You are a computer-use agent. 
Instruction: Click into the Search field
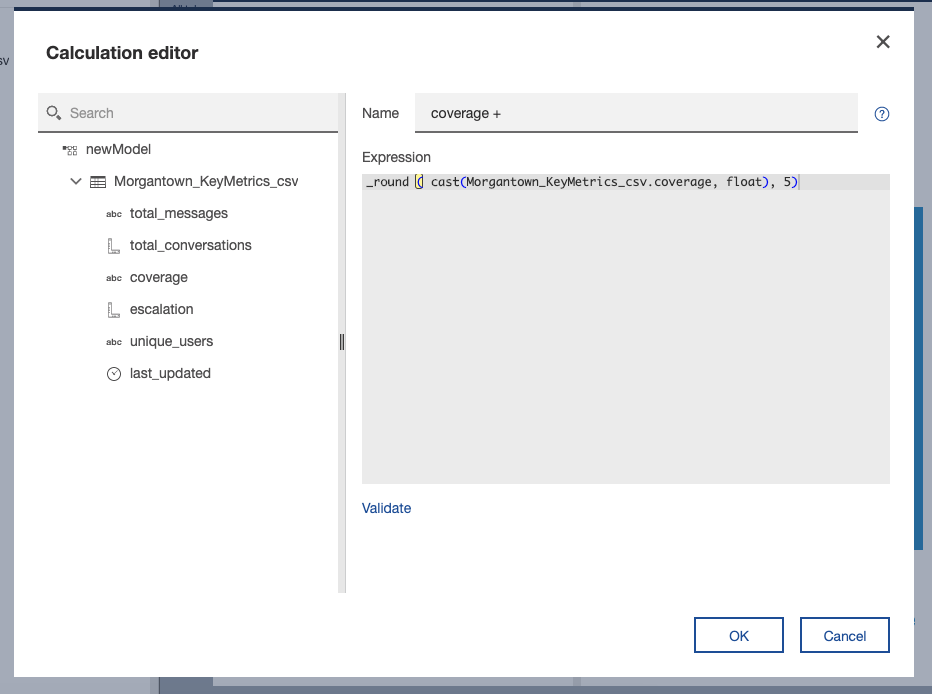tap(188, 113)
